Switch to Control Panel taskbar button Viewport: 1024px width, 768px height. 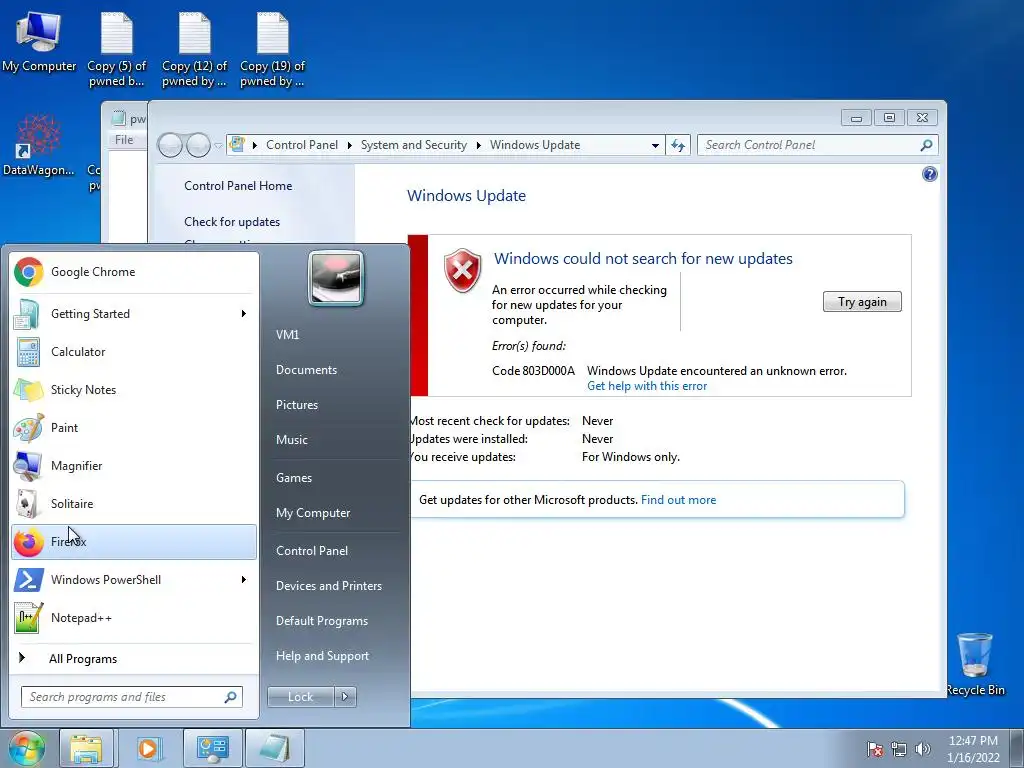click(x=212, y=748)
